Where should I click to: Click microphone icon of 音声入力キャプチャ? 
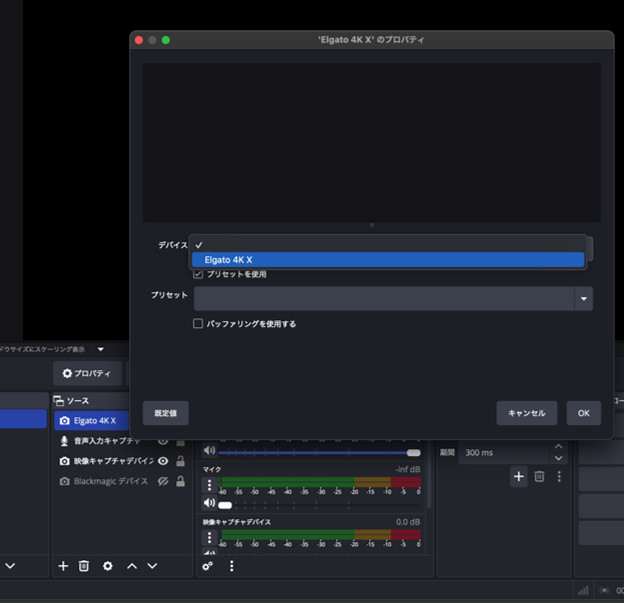coord(64,441)
